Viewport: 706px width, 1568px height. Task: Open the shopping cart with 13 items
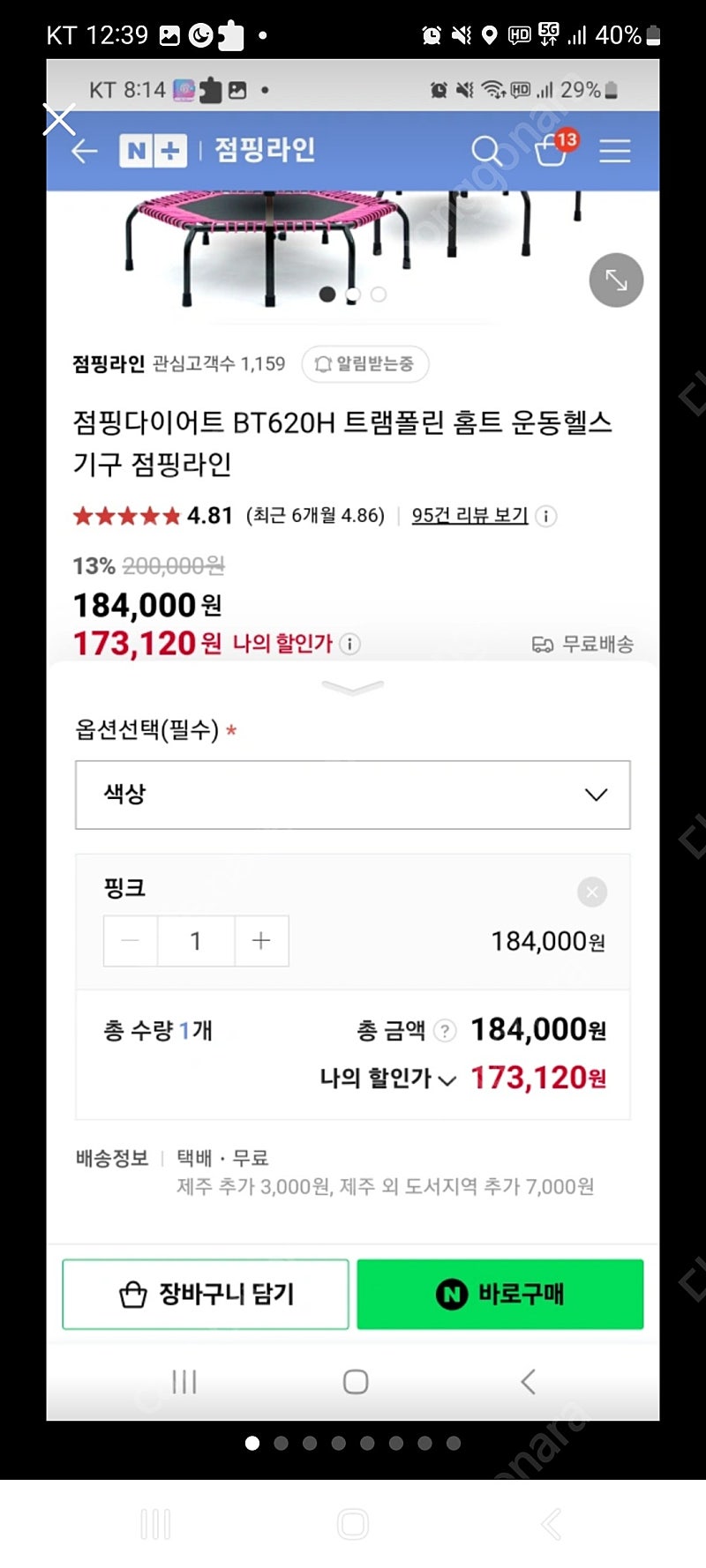click(552, 149)
